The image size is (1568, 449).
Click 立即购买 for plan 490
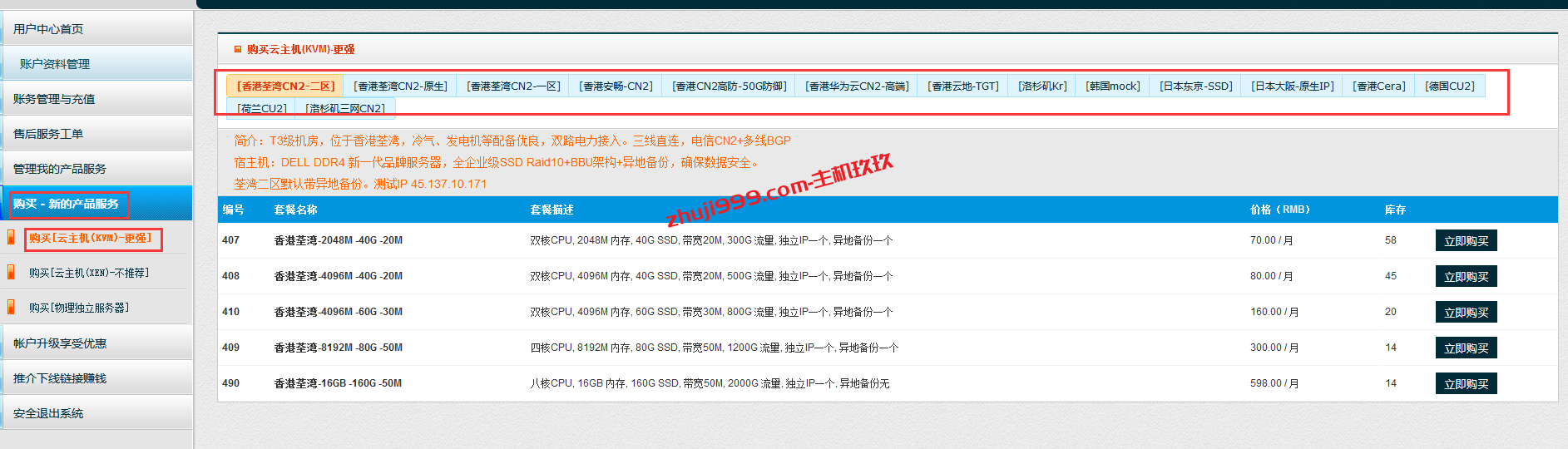click(x=1466, y=383)
